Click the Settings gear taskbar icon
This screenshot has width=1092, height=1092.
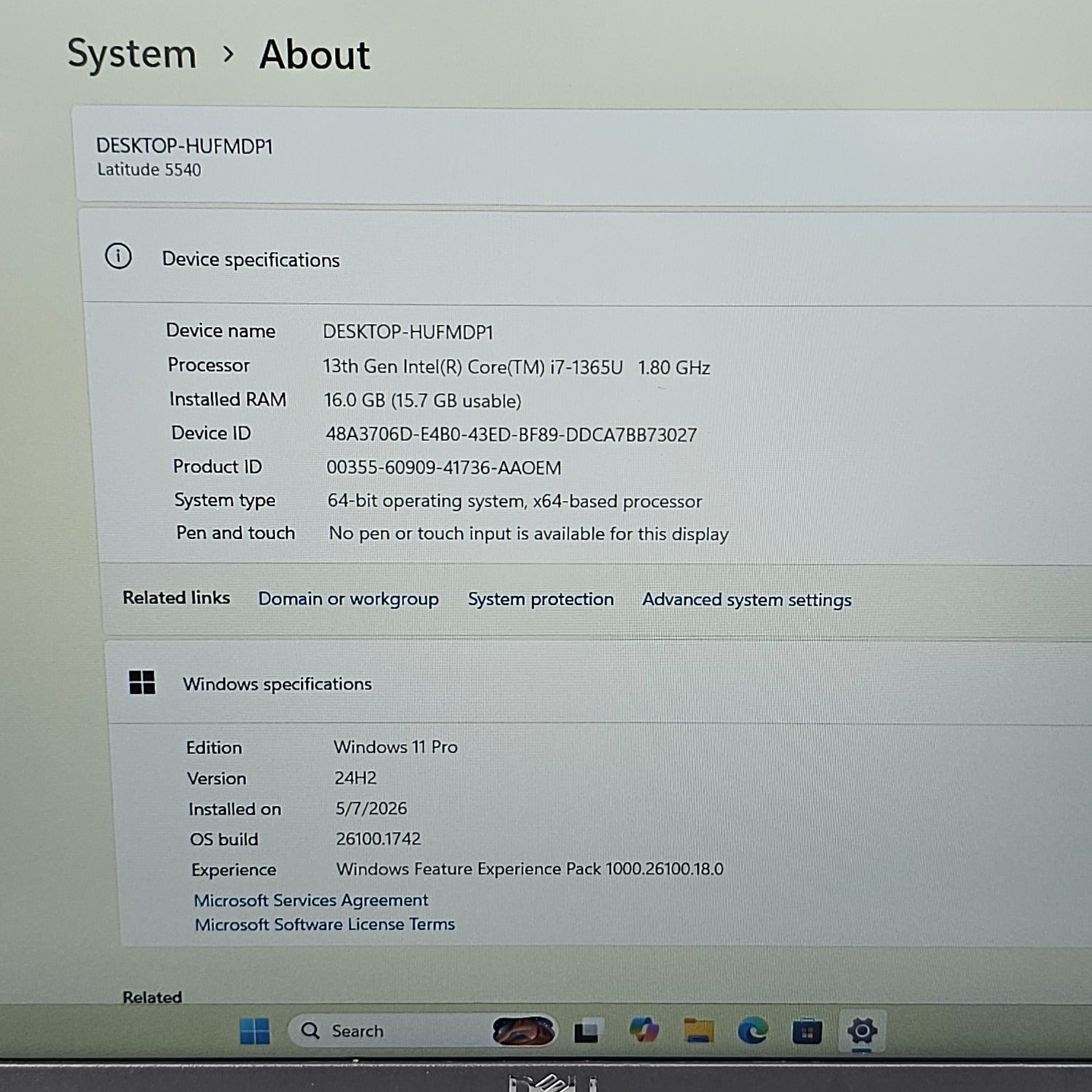click(862, 1031)
